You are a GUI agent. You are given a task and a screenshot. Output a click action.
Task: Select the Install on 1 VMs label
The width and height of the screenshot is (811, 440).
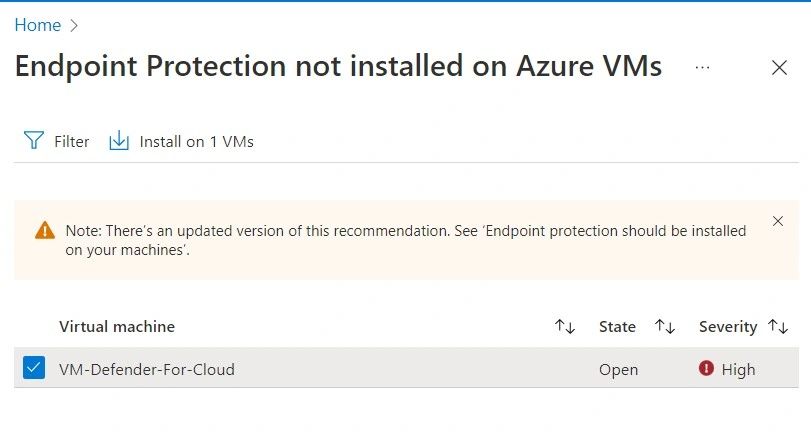tap(196, 142)
